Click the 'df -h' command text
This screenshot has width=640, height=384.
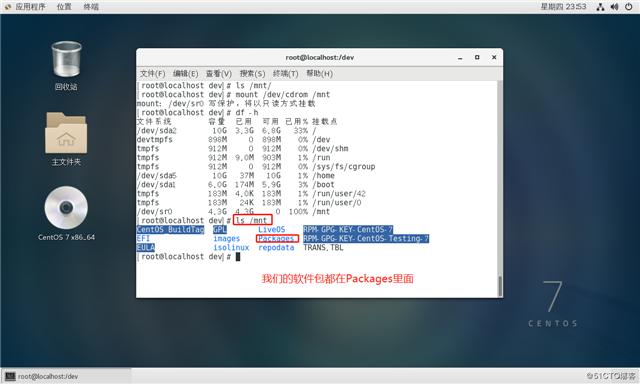tap(247, 113)
